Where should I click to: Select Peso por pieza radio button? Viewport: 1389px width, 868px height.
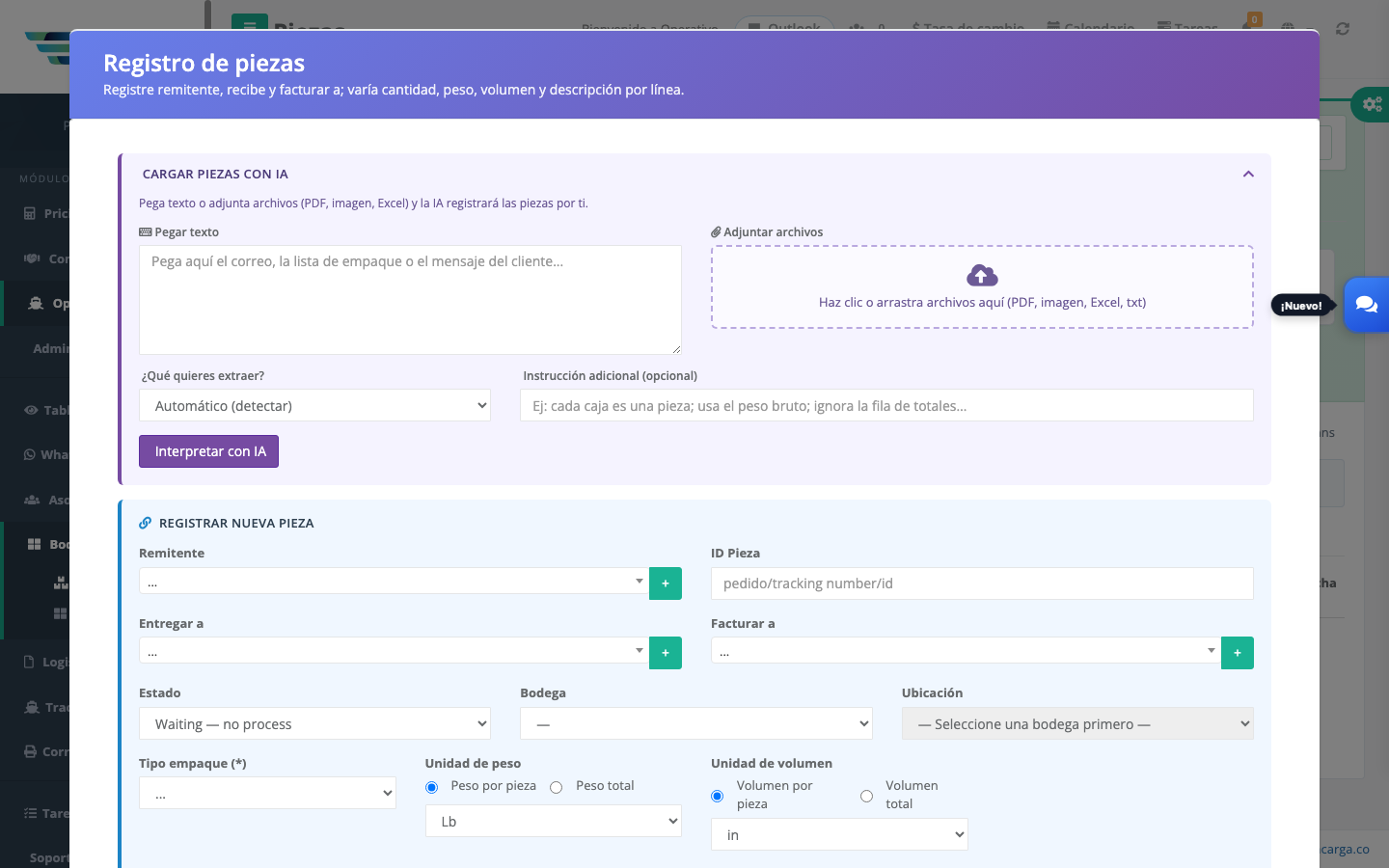[432, 787]
